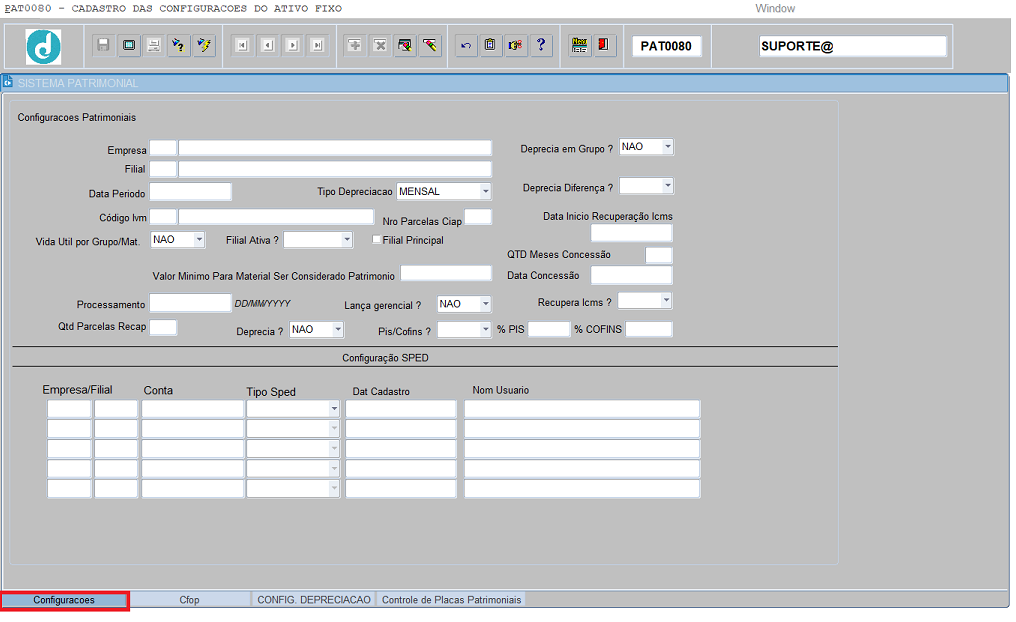This screenshot has width=1016, height=622.
Task: Go to the last record arrow icon
Action: [x=318, y=45]
